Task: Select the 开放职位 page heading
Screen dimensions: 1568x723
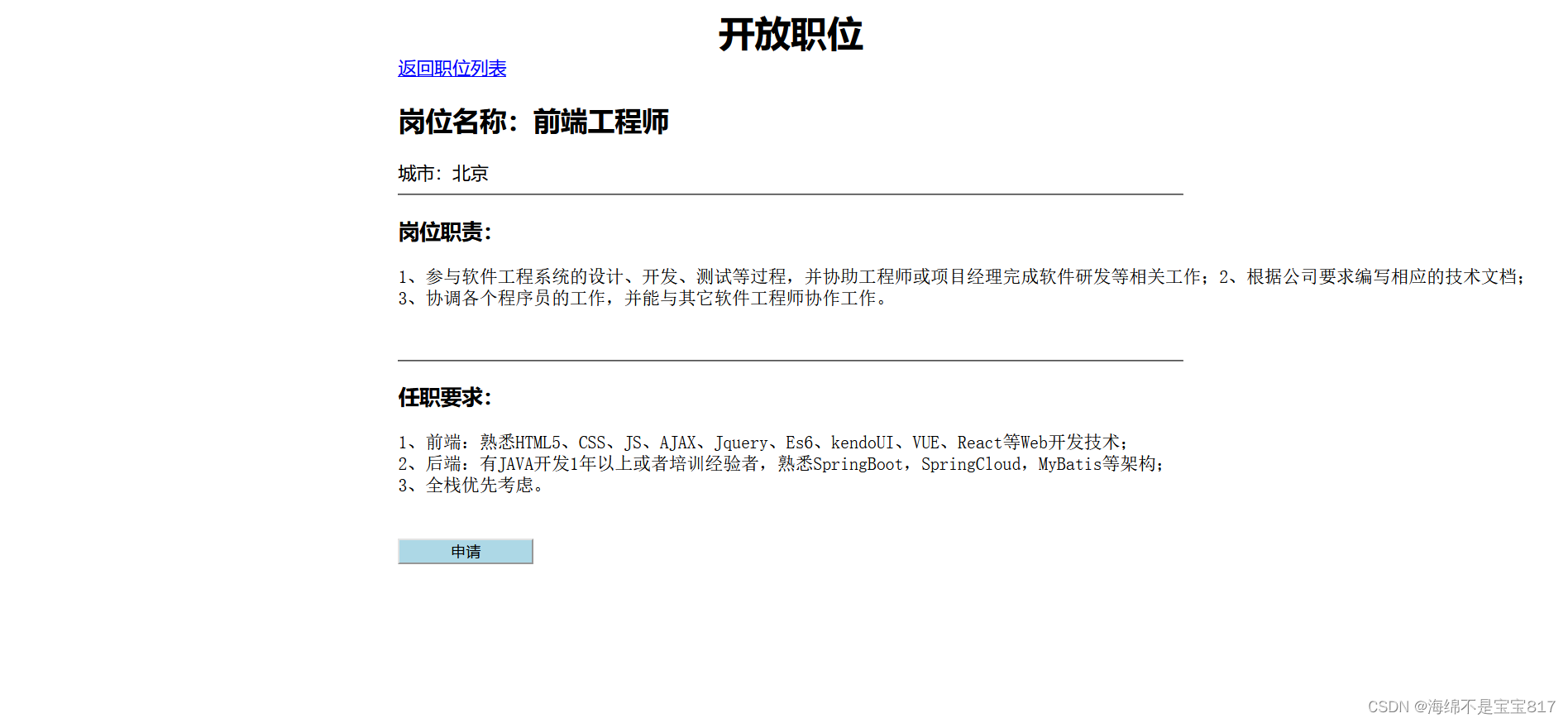Action: coord(791,35)
